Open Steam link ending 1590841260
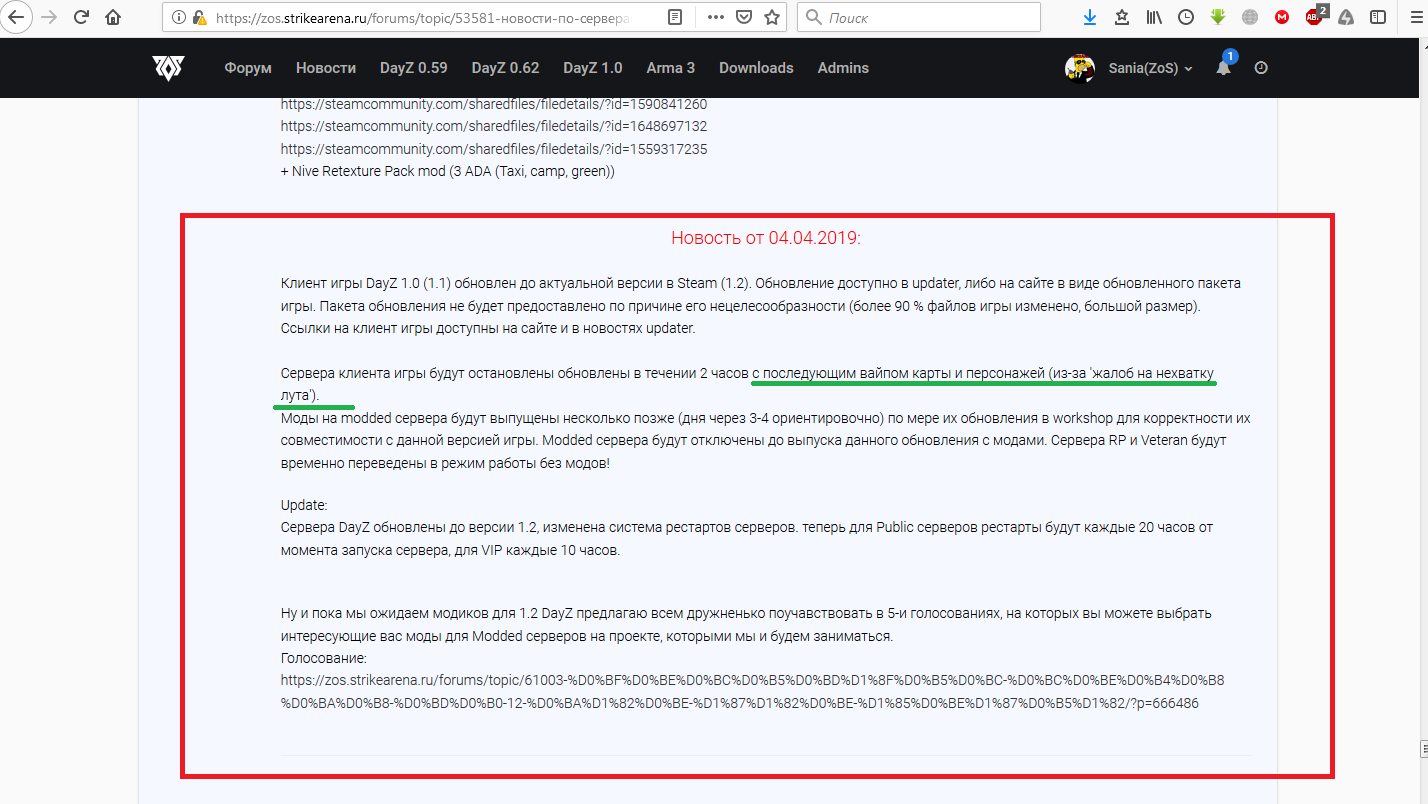The image size is (1428, 804). [494, 104]
